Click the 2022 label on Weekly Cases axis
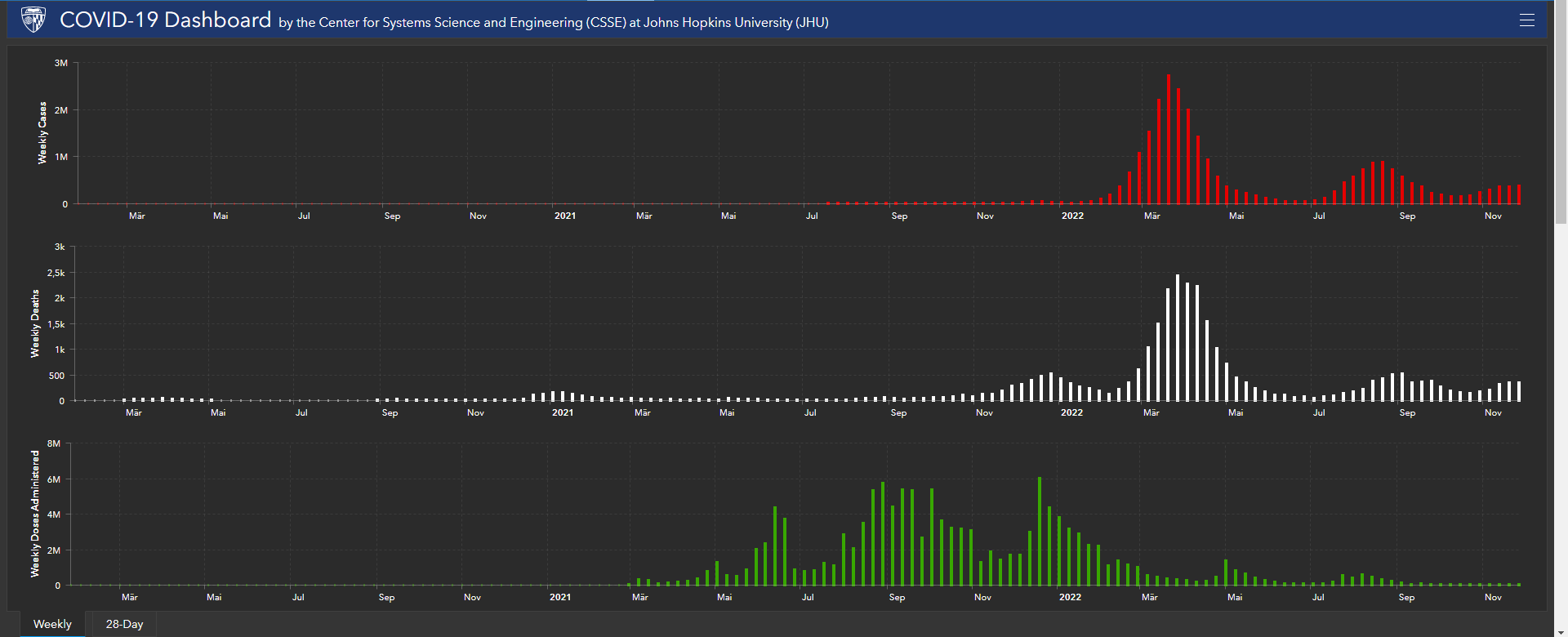The image size is (1568, 637). point(1072,216)
